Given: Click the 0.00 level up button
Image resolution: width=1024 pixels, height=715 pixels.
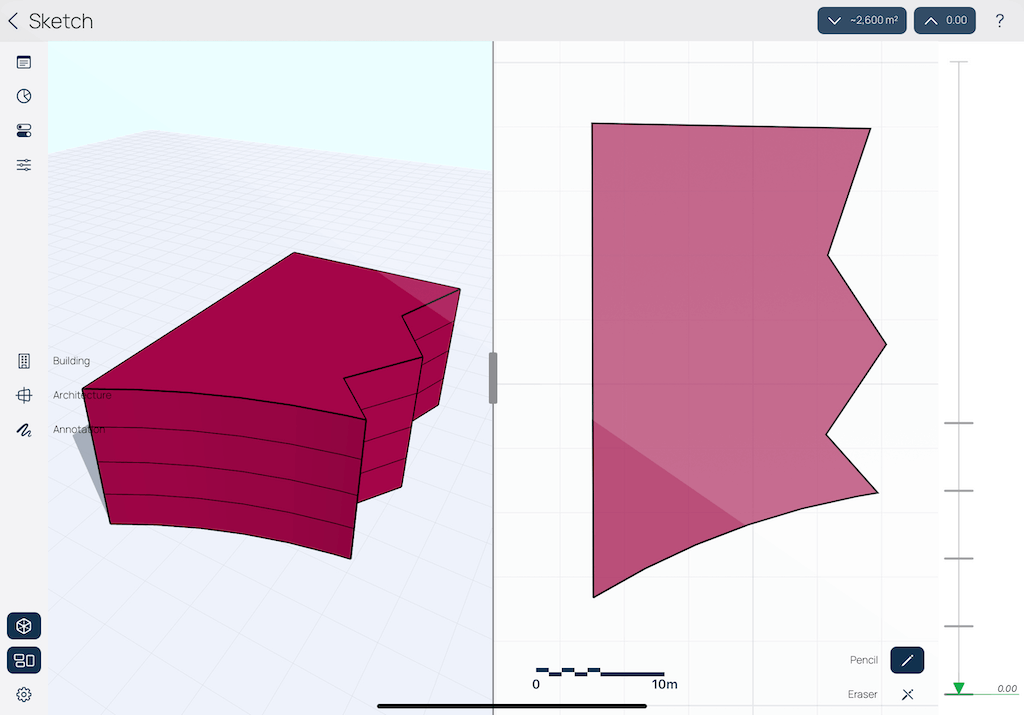Looking at the screenshot, I should (945, 21).
